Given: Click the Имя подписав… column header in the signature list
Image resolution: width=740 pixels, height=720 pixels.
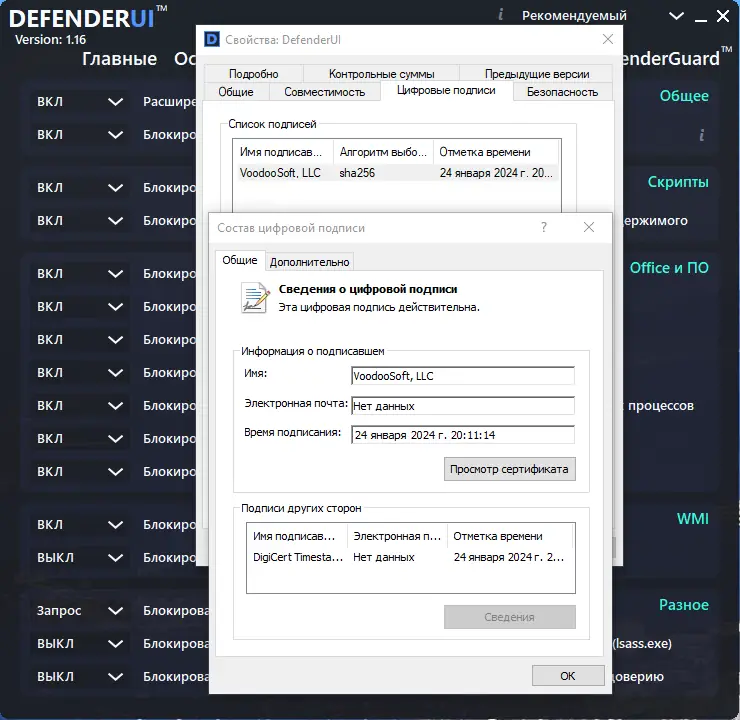Looking at the screenshot, I should pos(283,152).
